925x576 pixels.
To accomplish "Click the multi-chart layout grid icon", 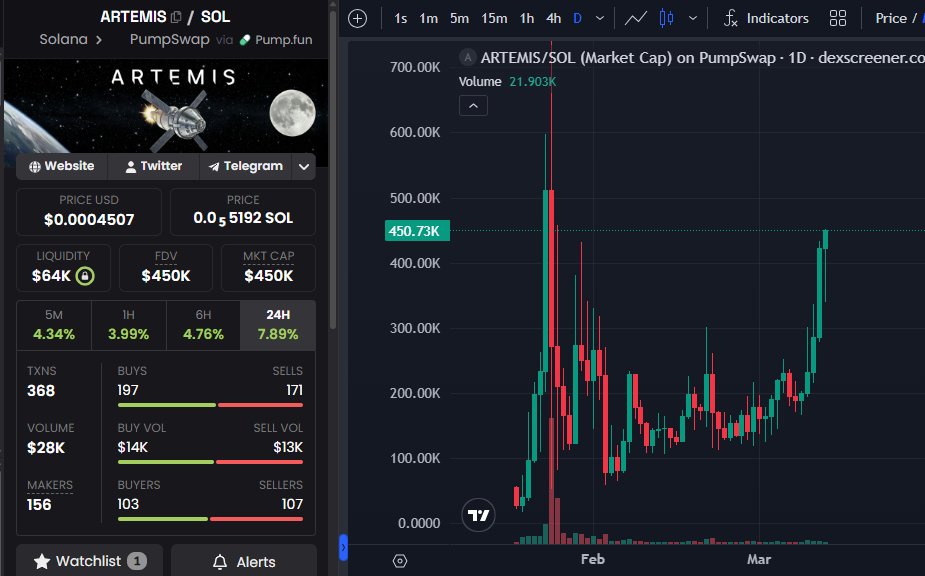I will (x=838, y=17).
